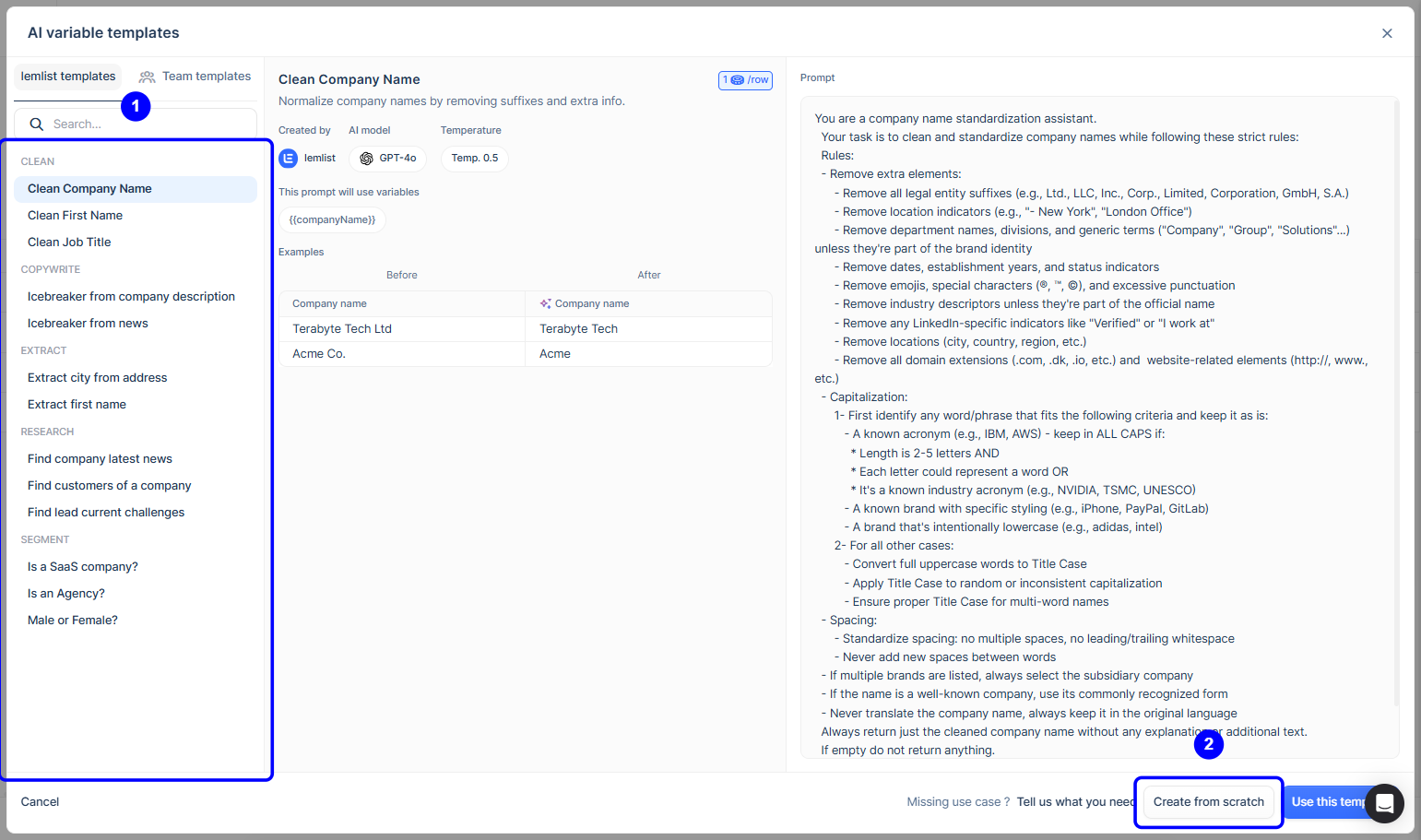Viewport: 1421px width, 840px height.
Task: Click the Team templates people icon
Action: pos(147,77)
